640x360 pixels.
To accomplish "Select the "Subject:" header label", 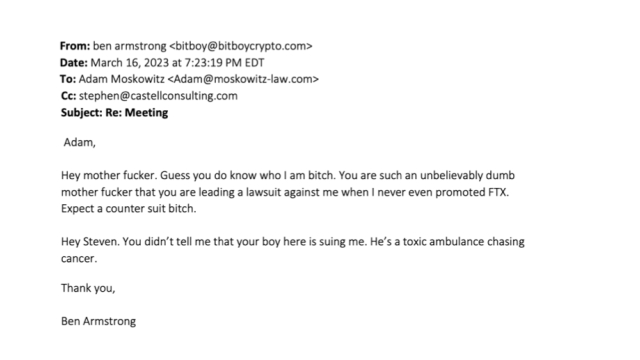I will pyautogui.click(x=82, y=113).
